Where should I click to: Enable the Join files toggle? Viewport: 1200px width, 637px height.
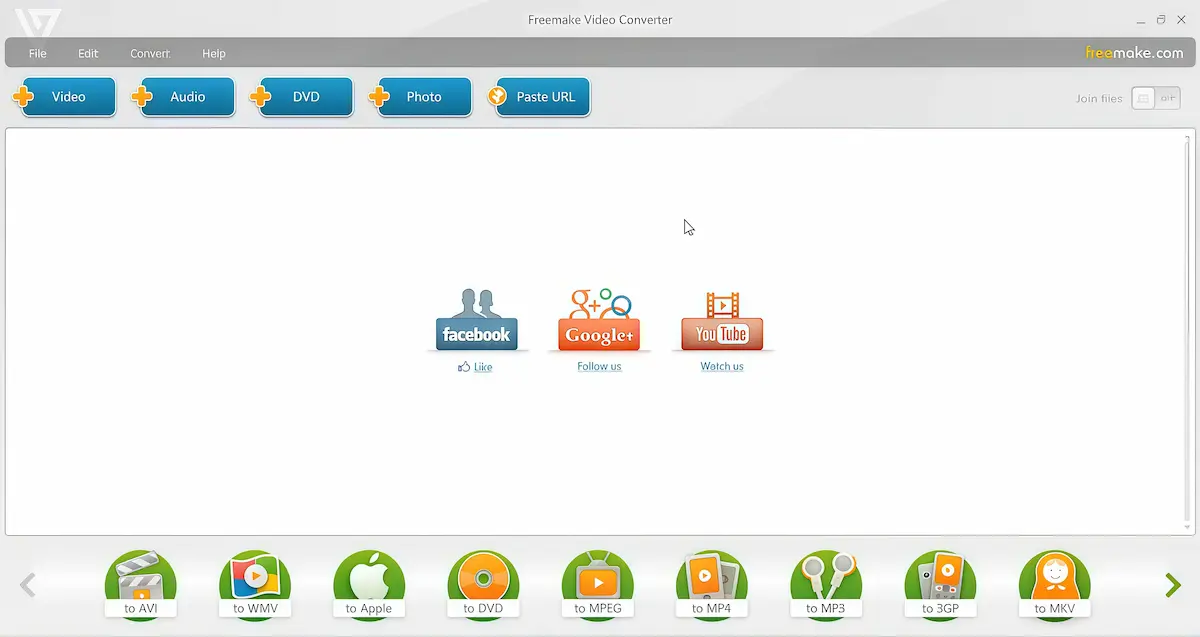[1155, 98]
